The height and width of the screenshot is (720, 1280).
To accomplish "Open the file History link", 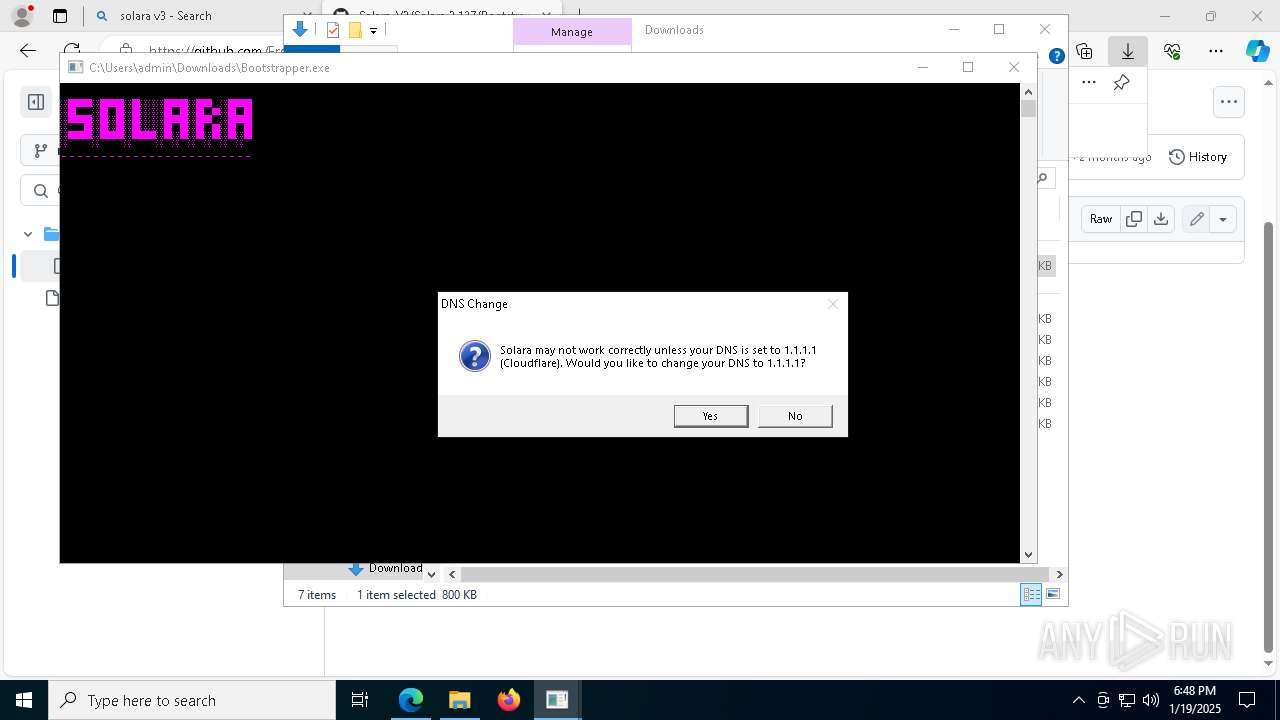I will [x=1198, y=157].
